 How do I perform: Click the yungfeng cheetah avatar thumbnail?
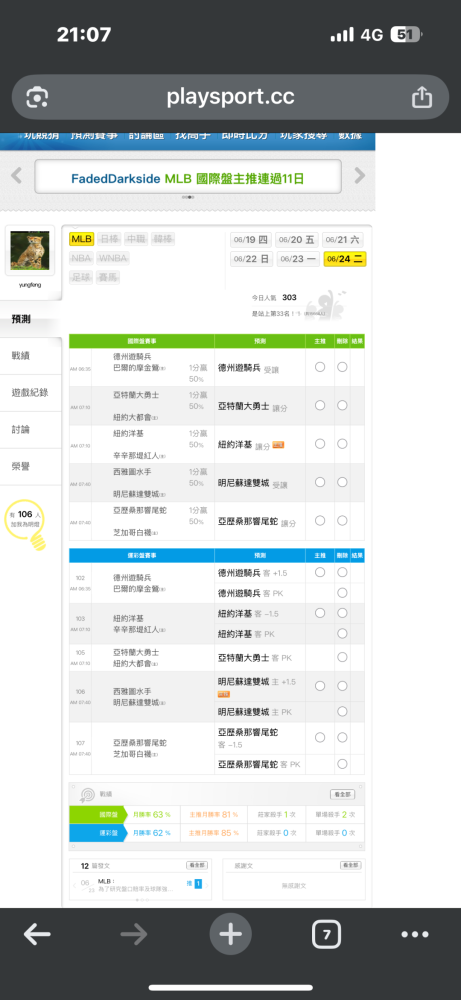click(x=30, y=250)
